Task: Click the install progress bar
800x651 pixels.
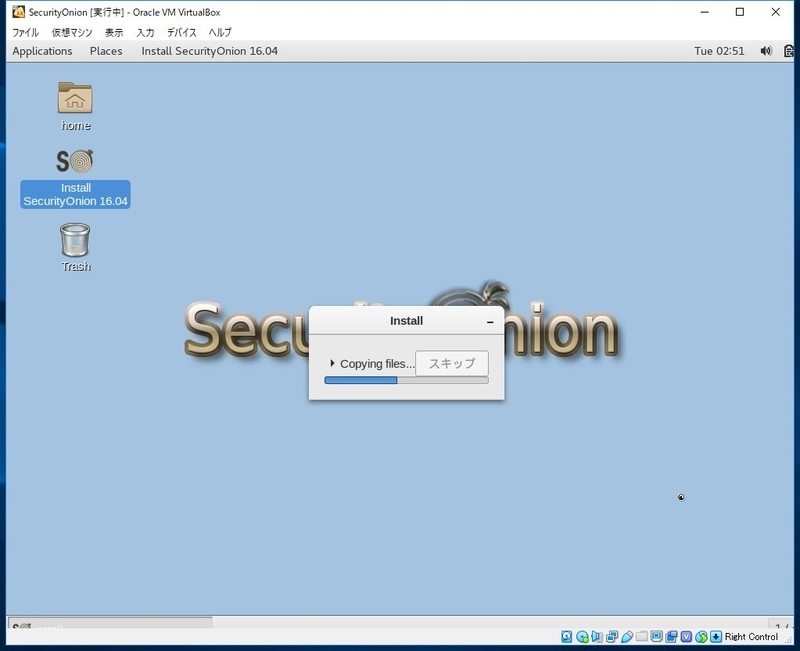Action: click(406, 380)
